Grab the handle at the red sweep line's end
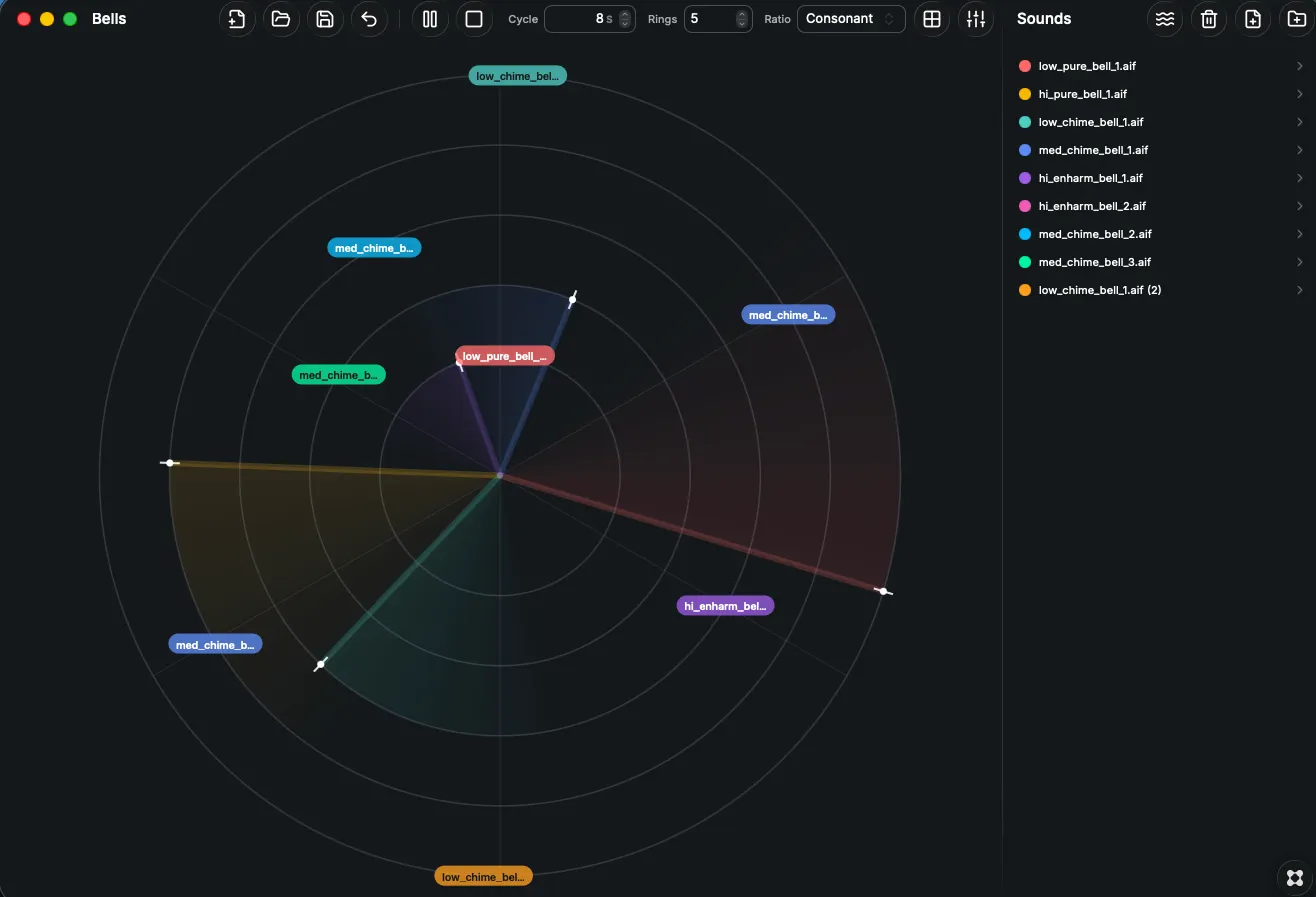Viewport: 1316px width, 897px height. coord(882,591)
